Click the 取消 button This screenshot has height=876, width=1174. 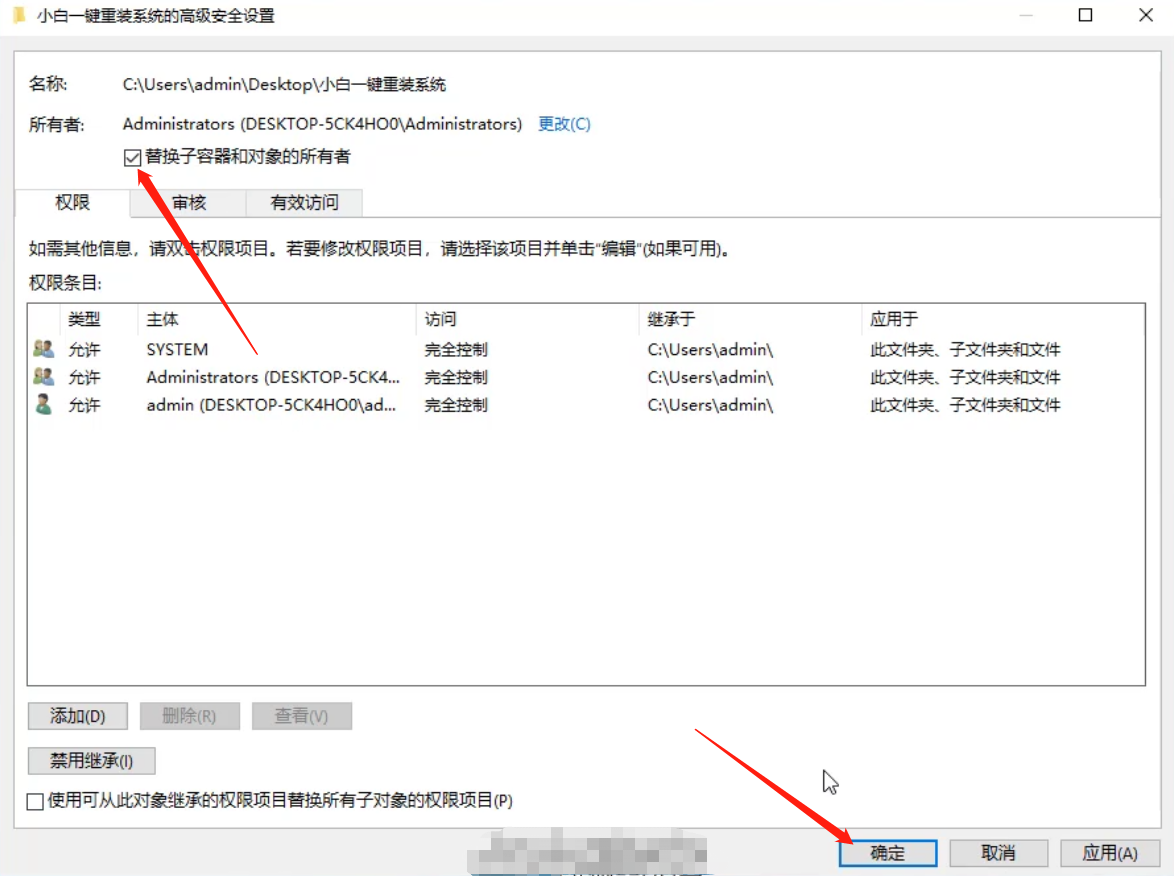(999, 853)
